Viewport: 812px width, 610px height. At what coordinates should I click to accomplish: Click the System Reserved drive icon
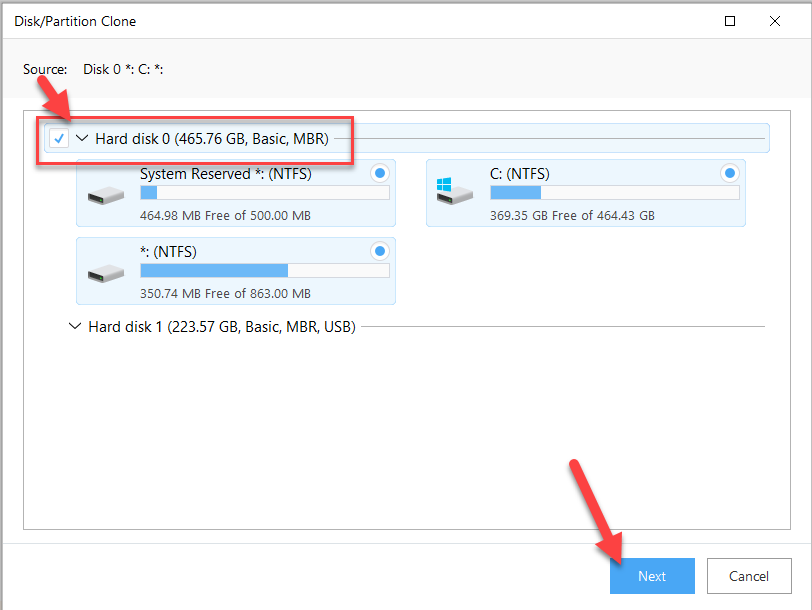tap(106, 196)
